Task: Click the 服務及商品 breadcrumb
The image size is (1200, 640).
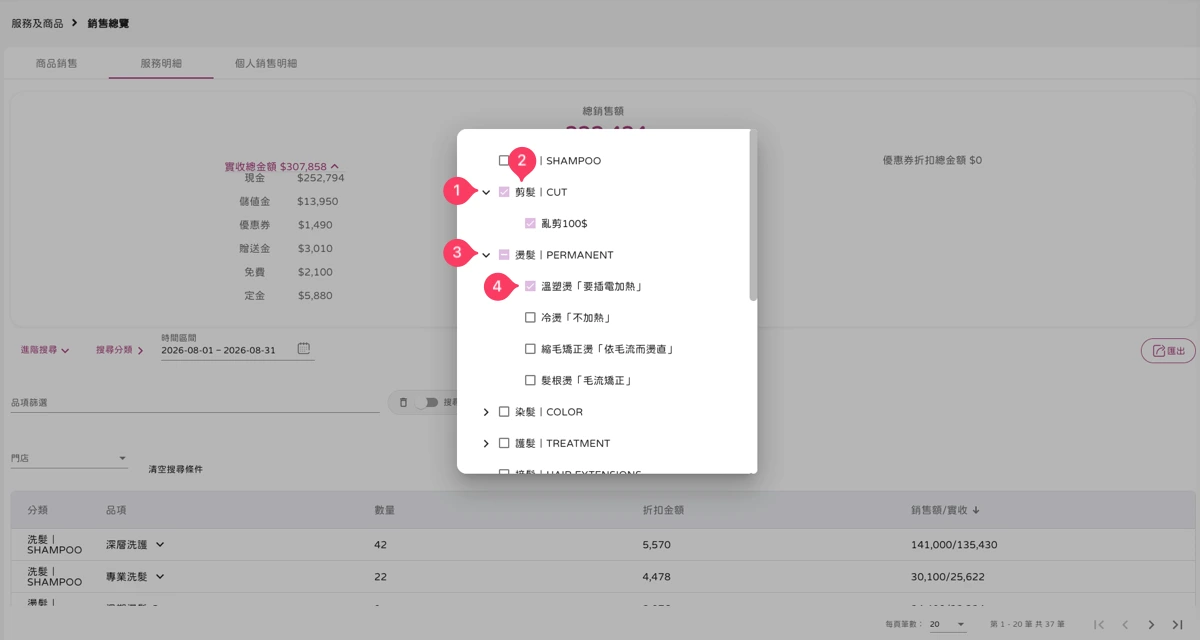Action: (x=37, y=22)
